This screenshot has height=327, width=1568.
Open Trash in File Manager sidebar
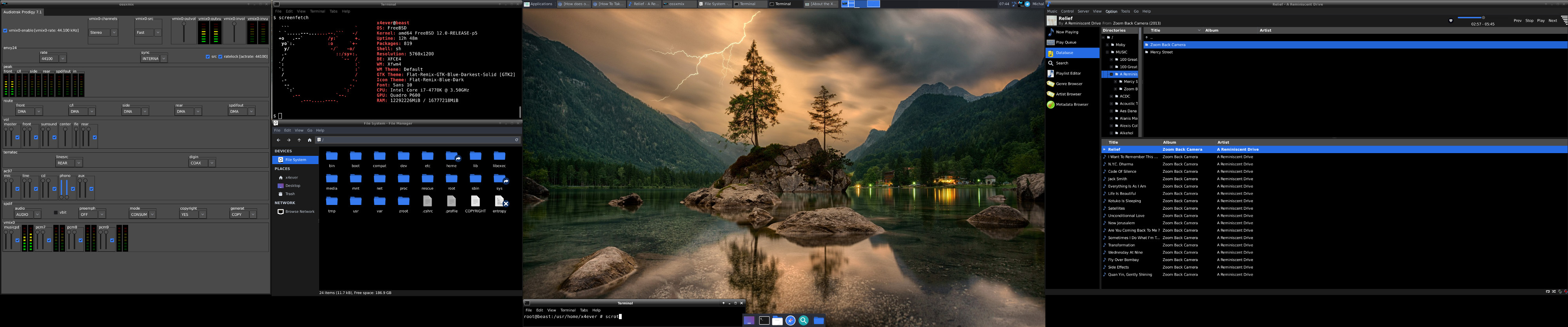pyautogui.click(x=290, y=194)
